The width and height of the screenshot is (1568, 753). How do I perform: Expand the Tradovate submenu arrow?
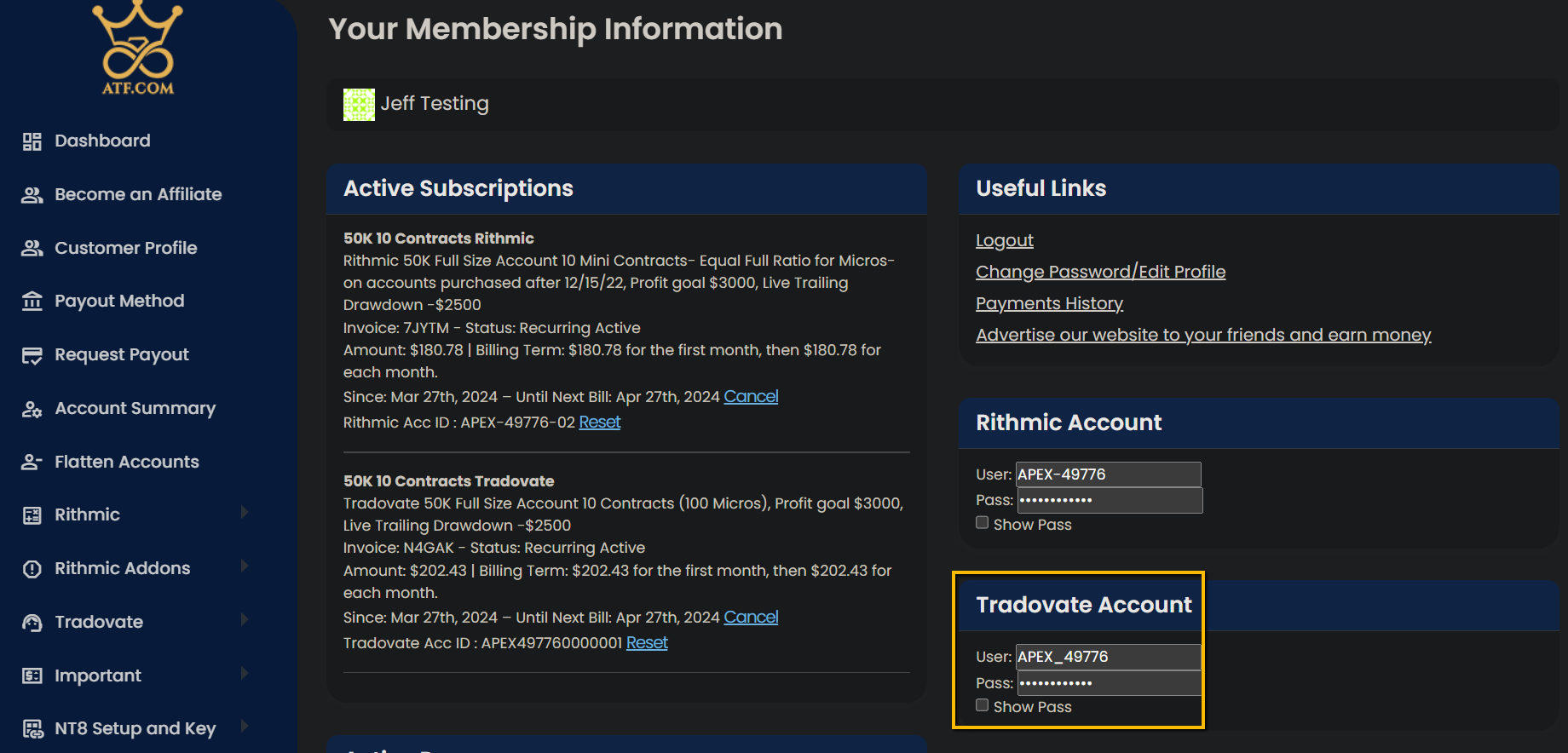tap(245, 619)
